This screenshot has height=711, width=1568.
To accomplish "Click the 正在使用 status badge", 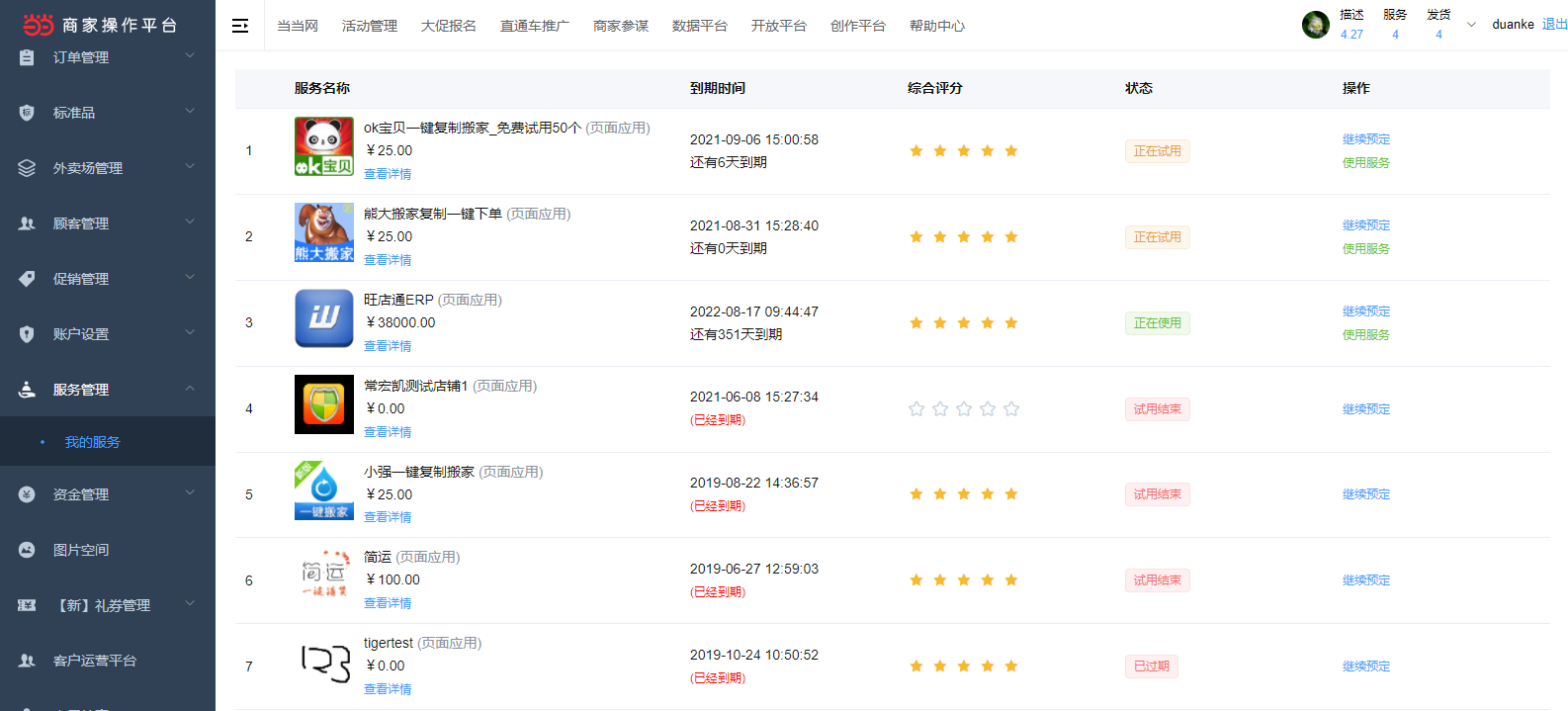I will pos(1158,323).
